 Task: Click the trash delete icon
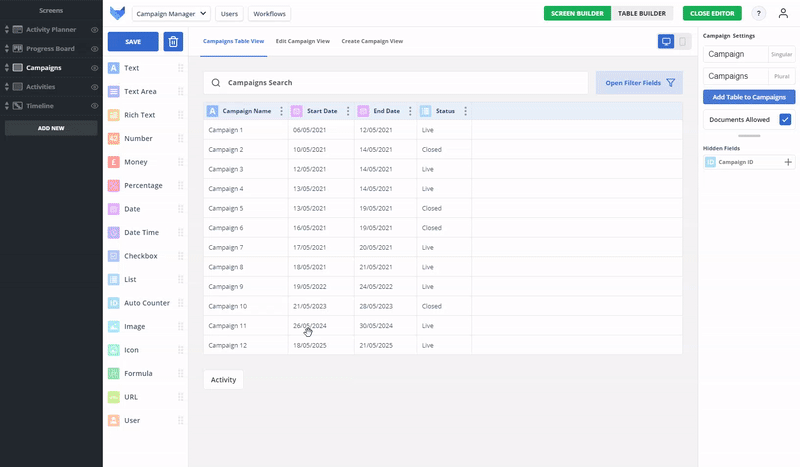click(x=173, y=41)
